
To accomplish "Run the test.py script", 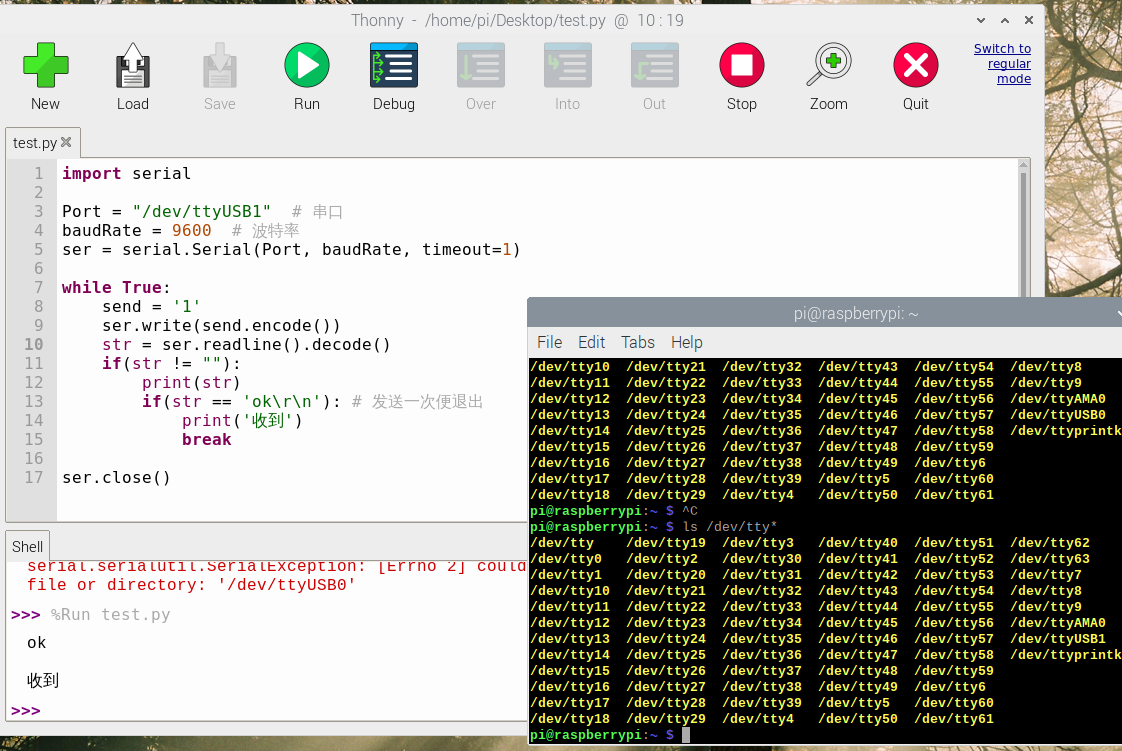I will (306, 65).
